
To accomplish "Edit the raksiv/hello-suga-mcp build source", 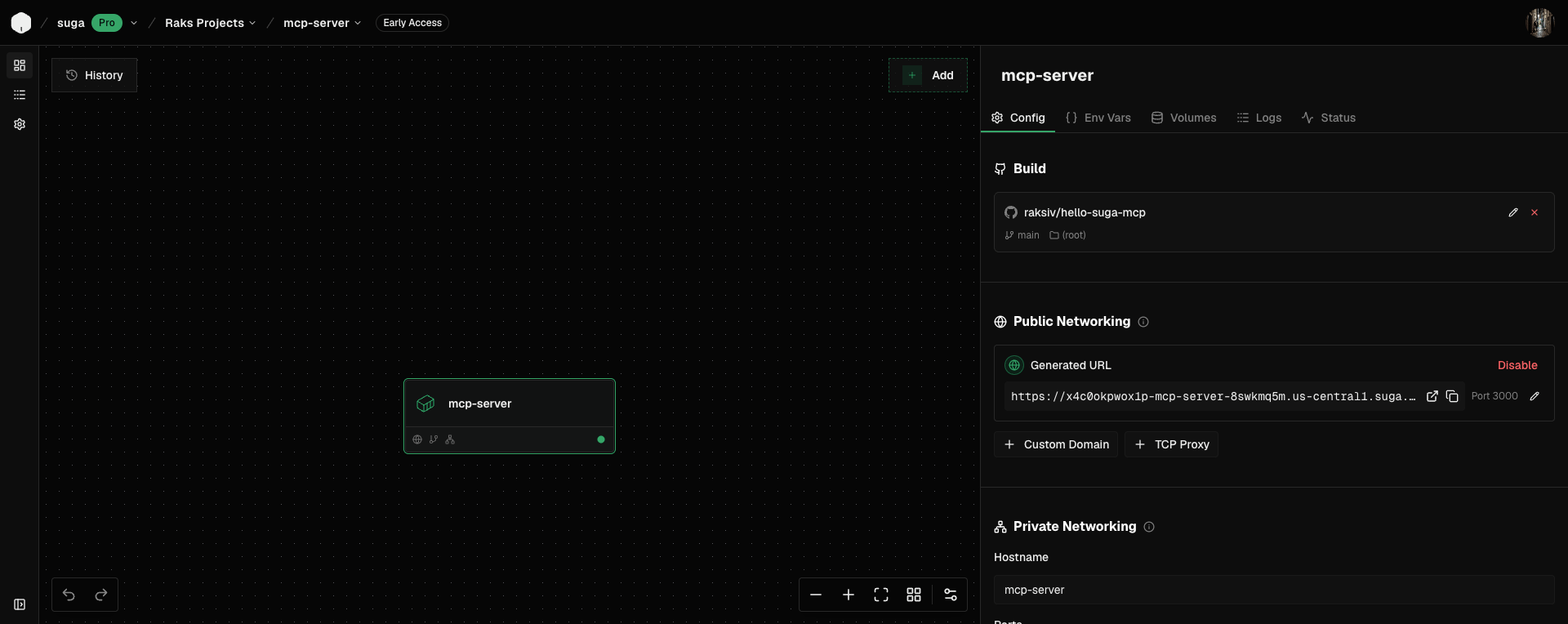I will (1513, 212).
